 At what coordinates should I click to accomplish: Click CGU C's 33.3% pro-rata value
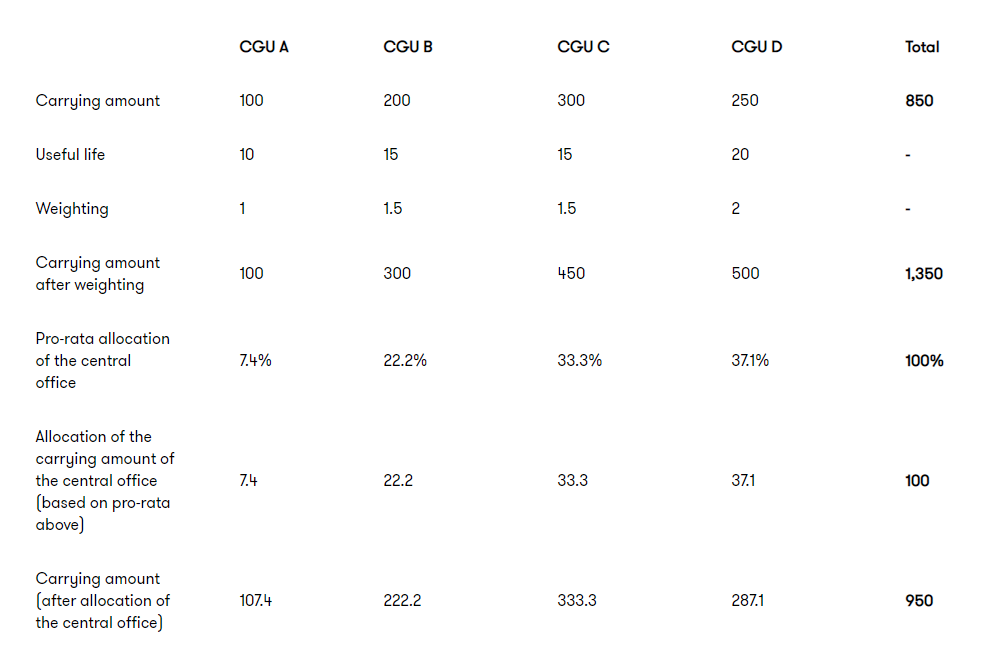click(580, 361)
